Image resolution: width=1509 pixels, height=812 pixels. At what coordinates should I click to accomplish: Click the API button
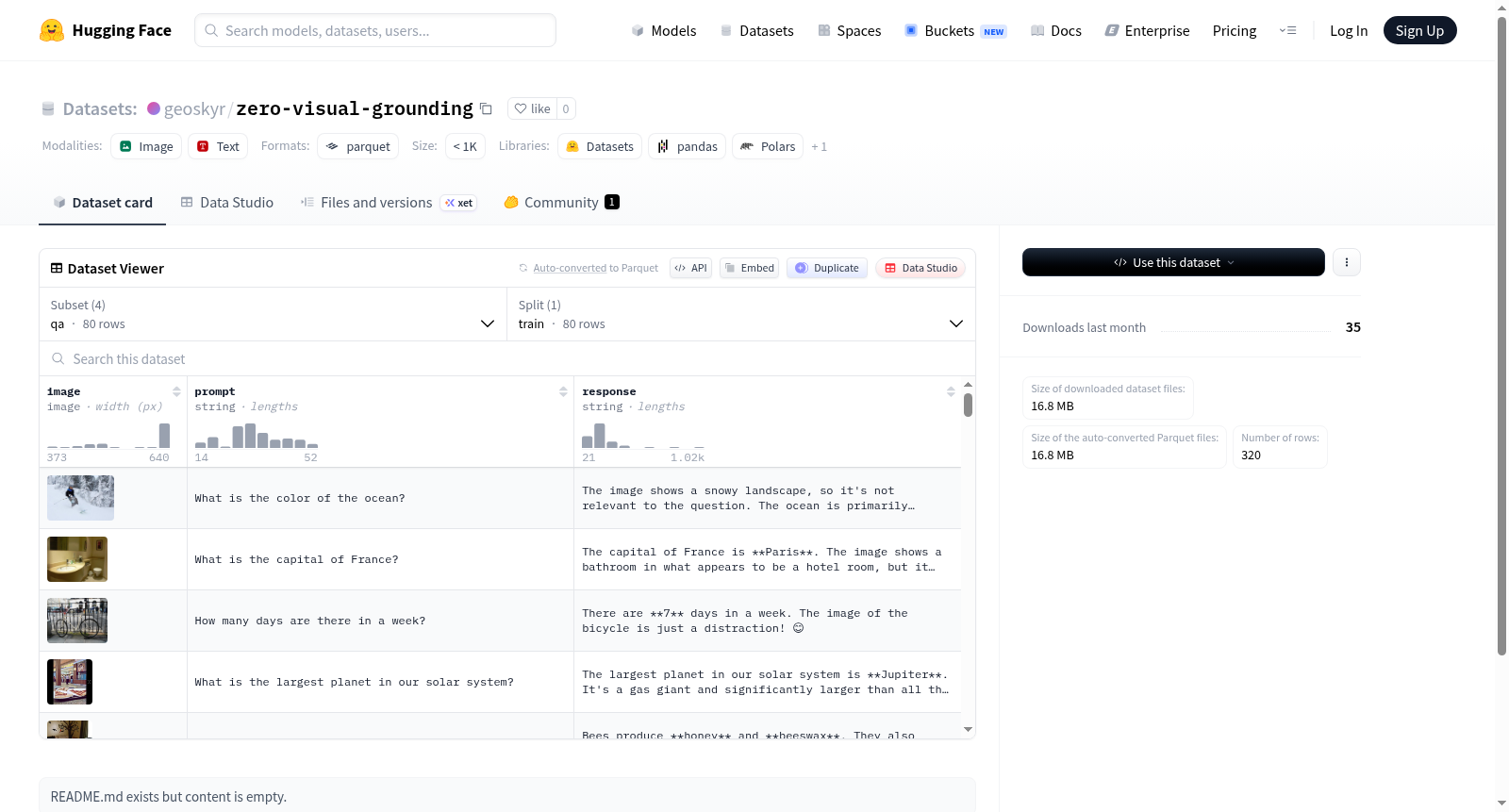pyautogui.click(x=690, y=268)
